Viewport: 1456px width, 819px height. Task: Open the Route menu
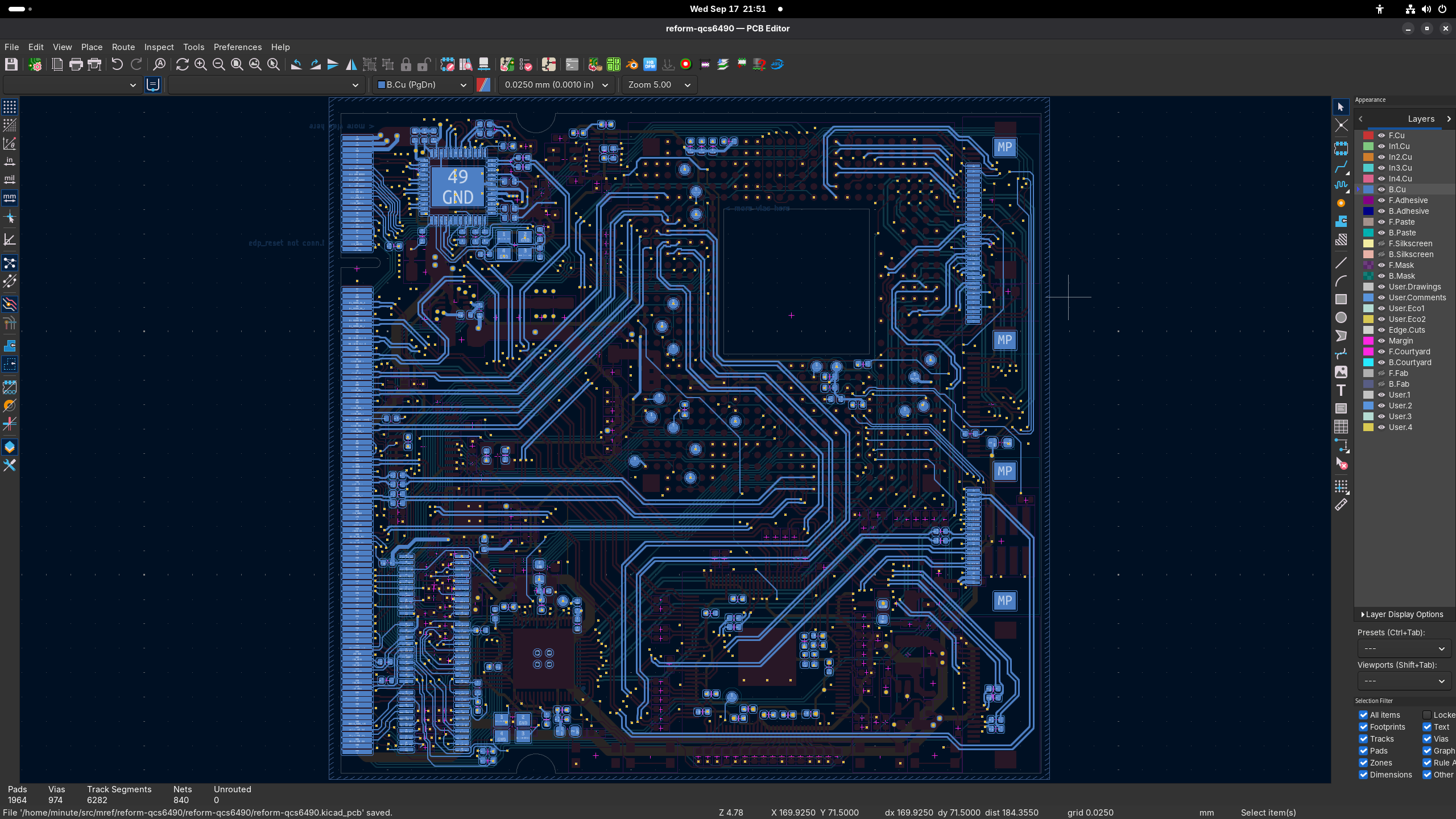click(123, 47)
